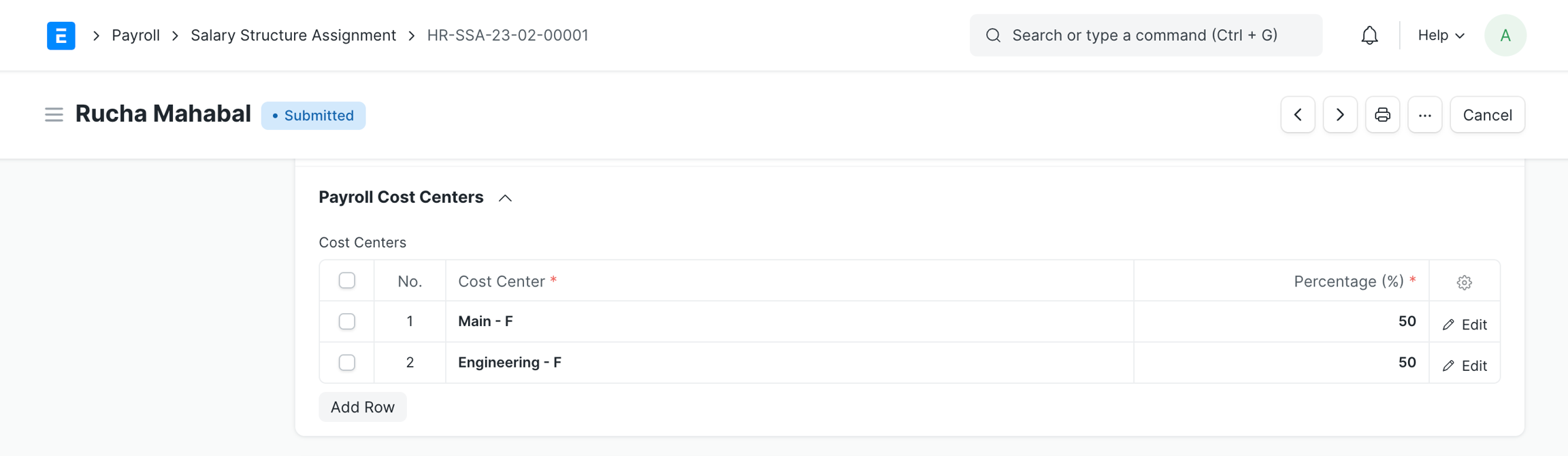Collapse the Payroll Cost Centers section
Viewport: 1568px width, 456px height.
[504, 198]
